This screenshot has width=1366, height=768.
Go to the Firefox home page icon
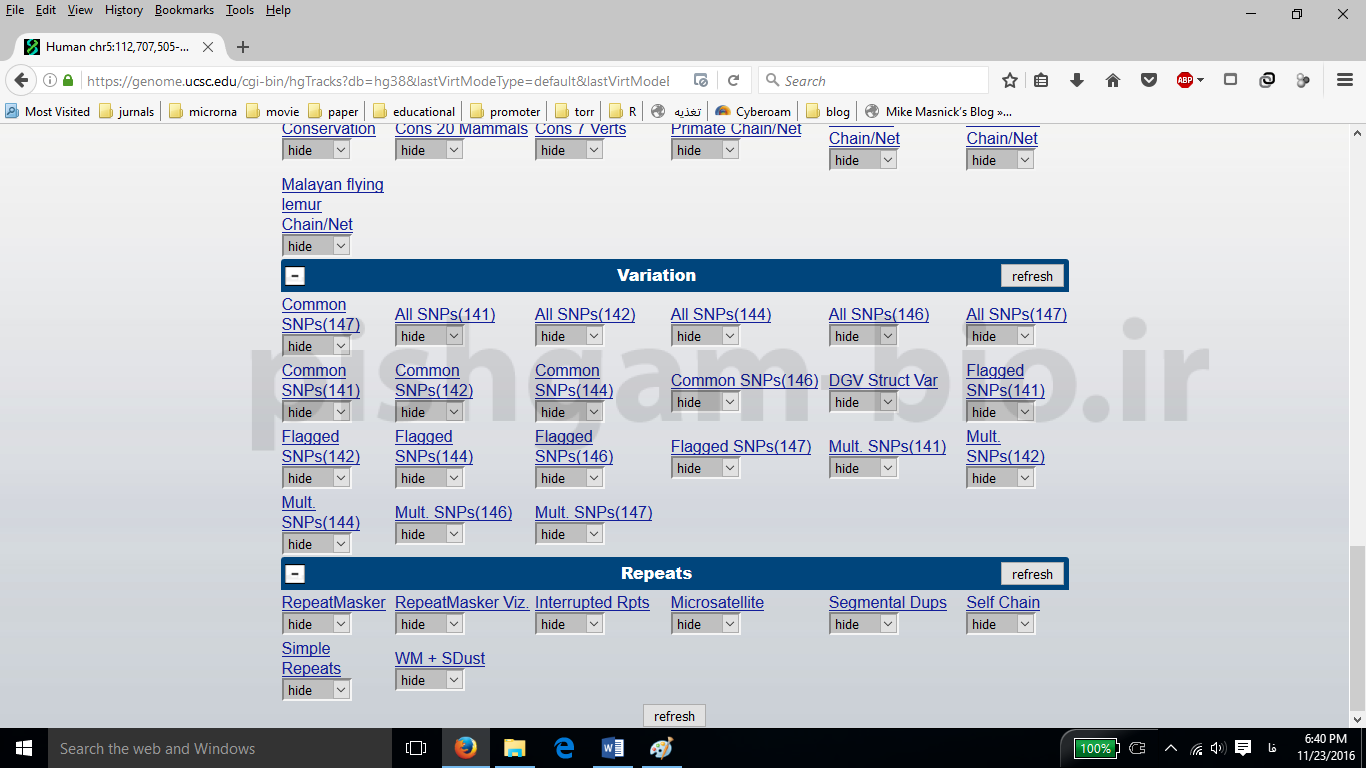tap(1113, 81)
